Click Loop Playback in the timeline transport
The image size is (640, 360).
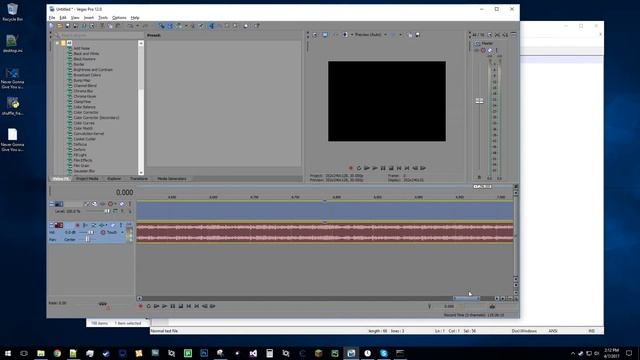(149, 306)
